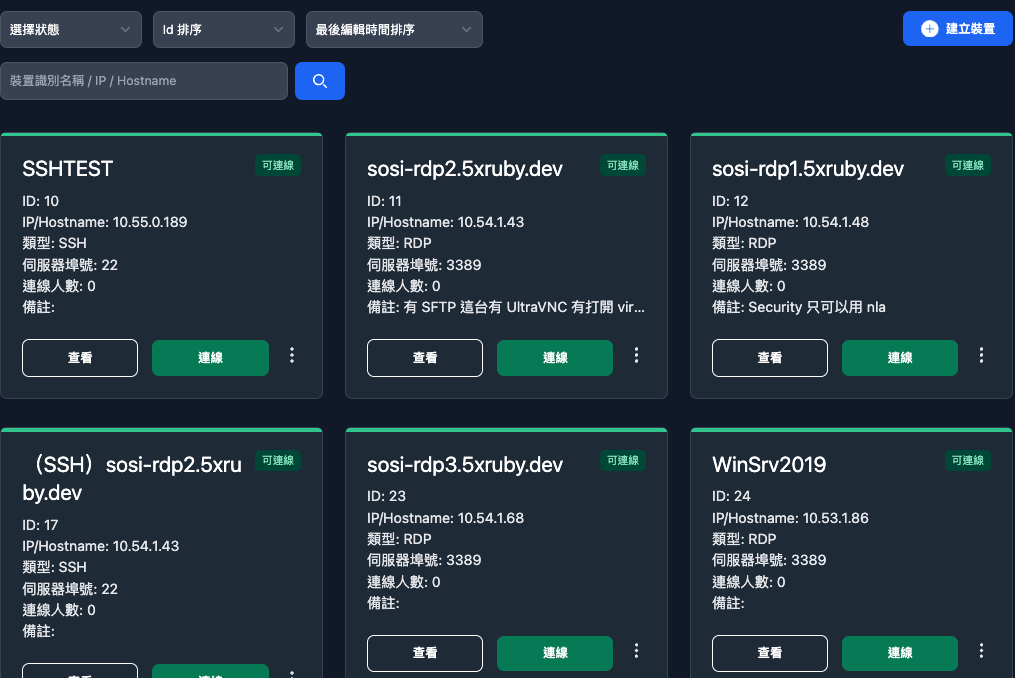Open the Id 排序 dropdown
1015x678 pixels.
click(224, 29)
